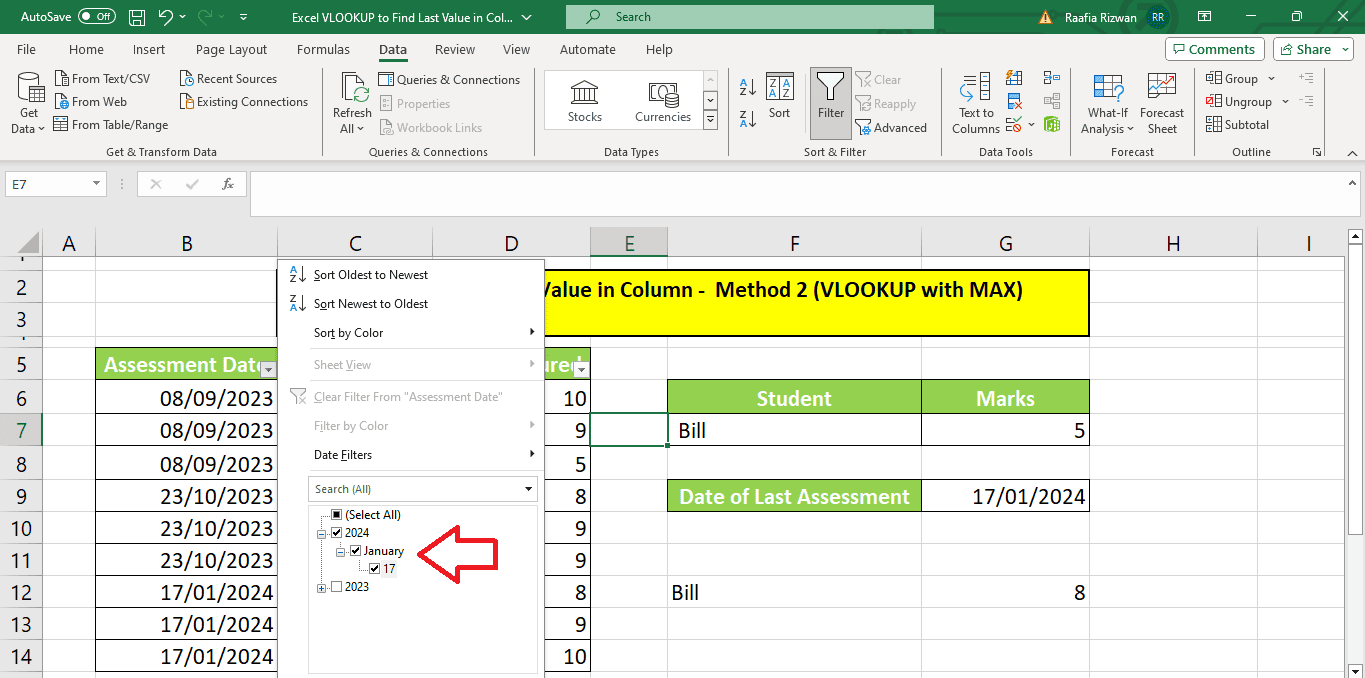
Task: Open the Name Box dropdown
Action: click(x=96, y=184)
